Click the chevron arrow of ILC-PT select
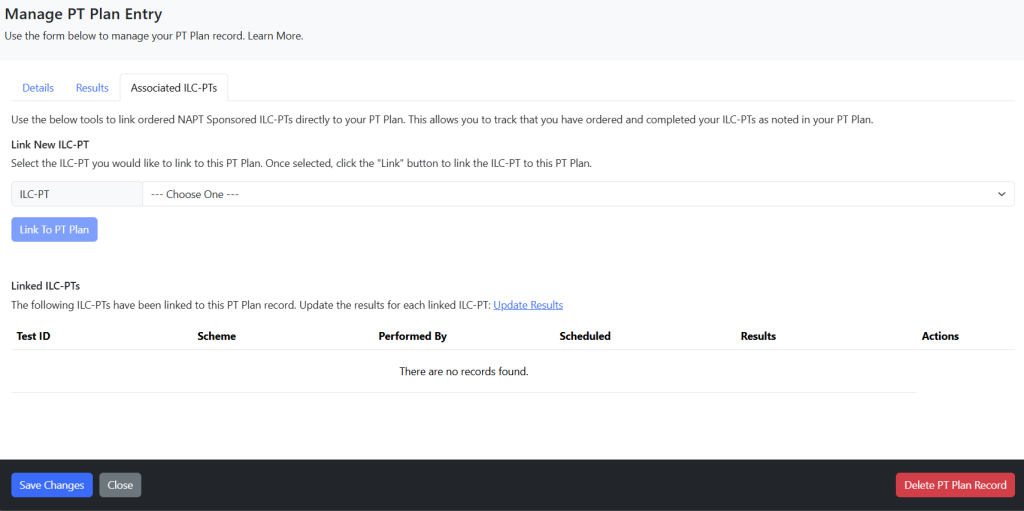The width and height of the screenshot is (1024, 511). pos(1002,194)
